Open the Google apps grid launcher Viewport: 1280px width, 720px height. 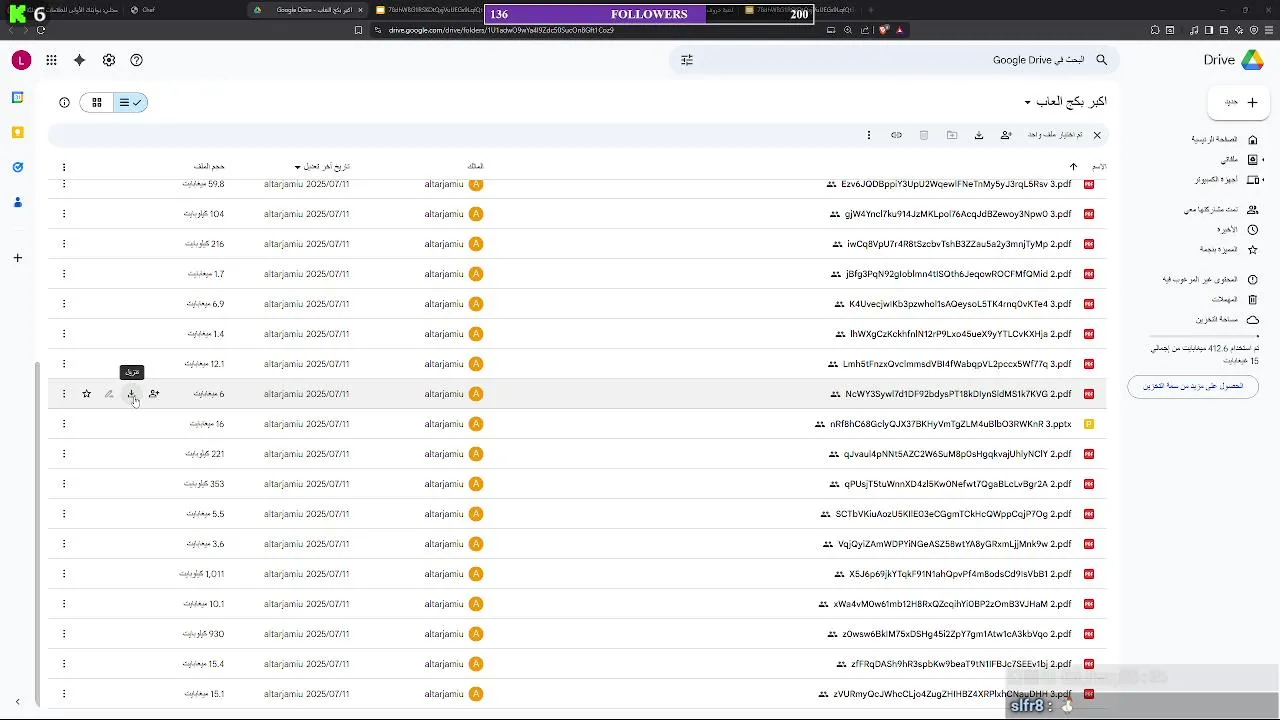coord(51,60)
